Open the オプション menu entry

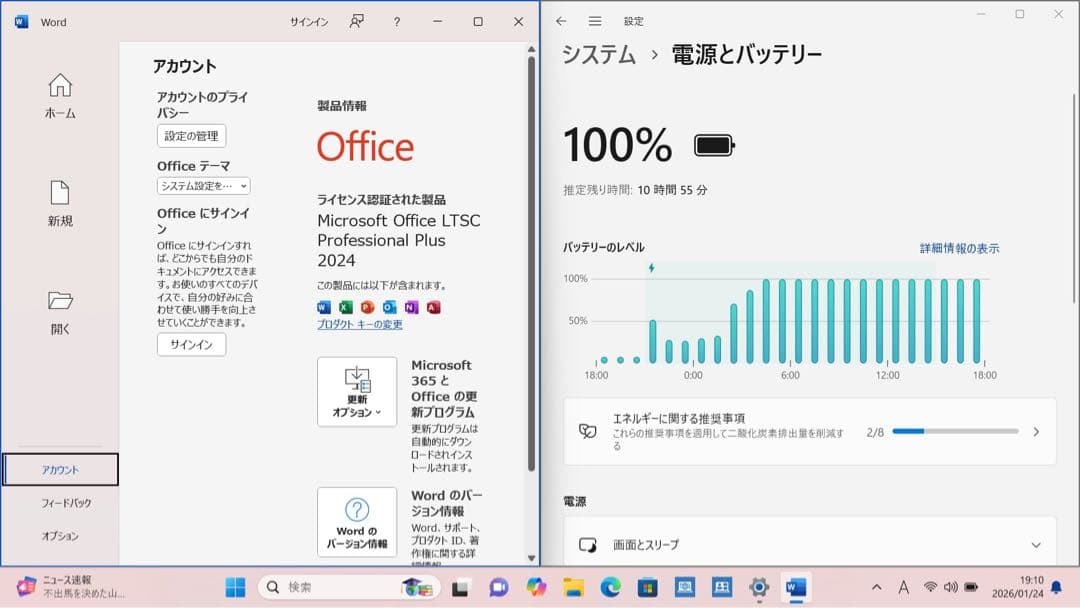[x=59, y=535]
